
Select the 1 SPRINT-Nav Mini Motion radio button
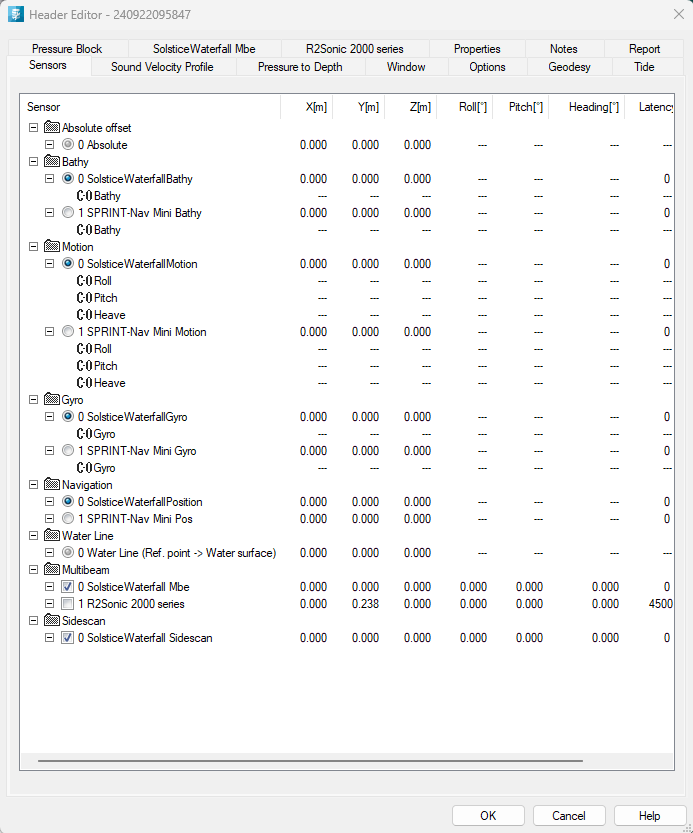[x=67, y=332]
